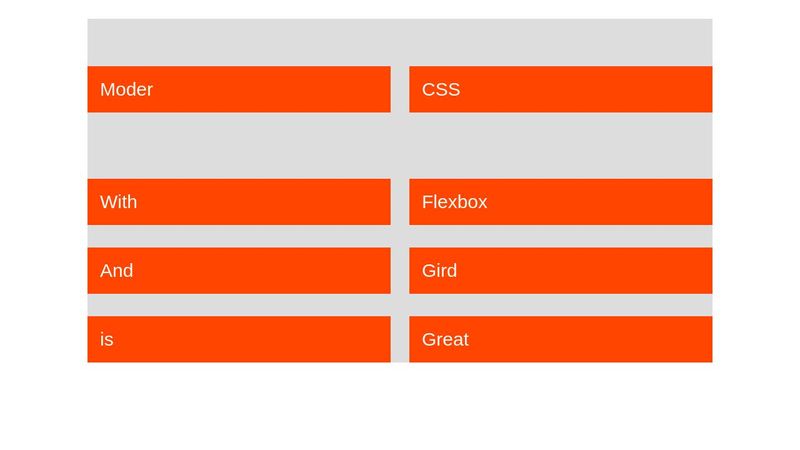Click gray gap between Flexbox and Gird
800x450 pixels.
point(561,236)
